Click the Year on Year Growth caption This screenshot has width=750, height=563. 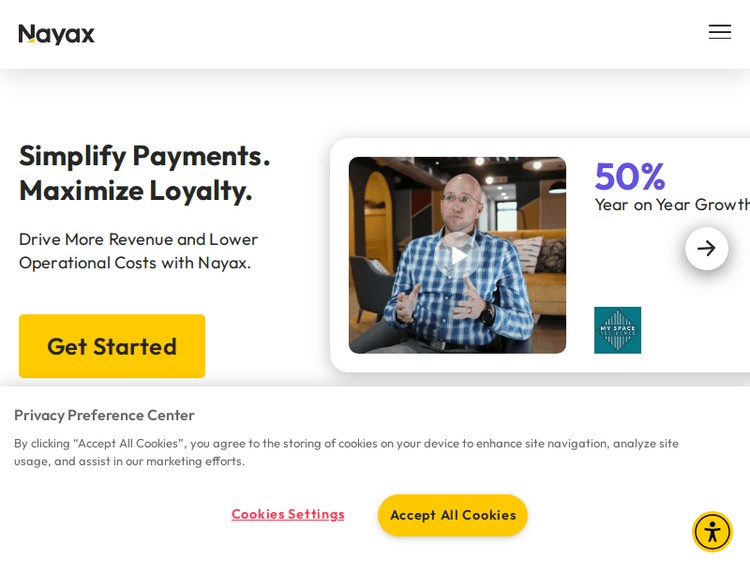pos(672,204)
